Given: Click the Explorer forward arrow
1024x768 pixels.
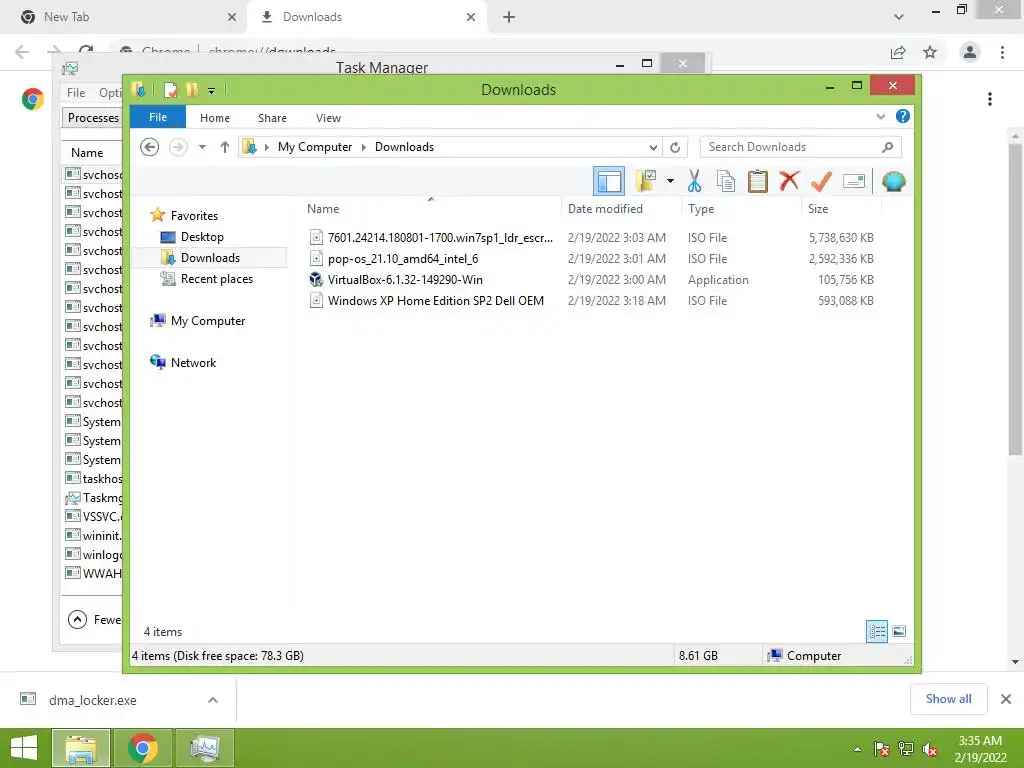Looking at the screenshot, I should point(178,147).
